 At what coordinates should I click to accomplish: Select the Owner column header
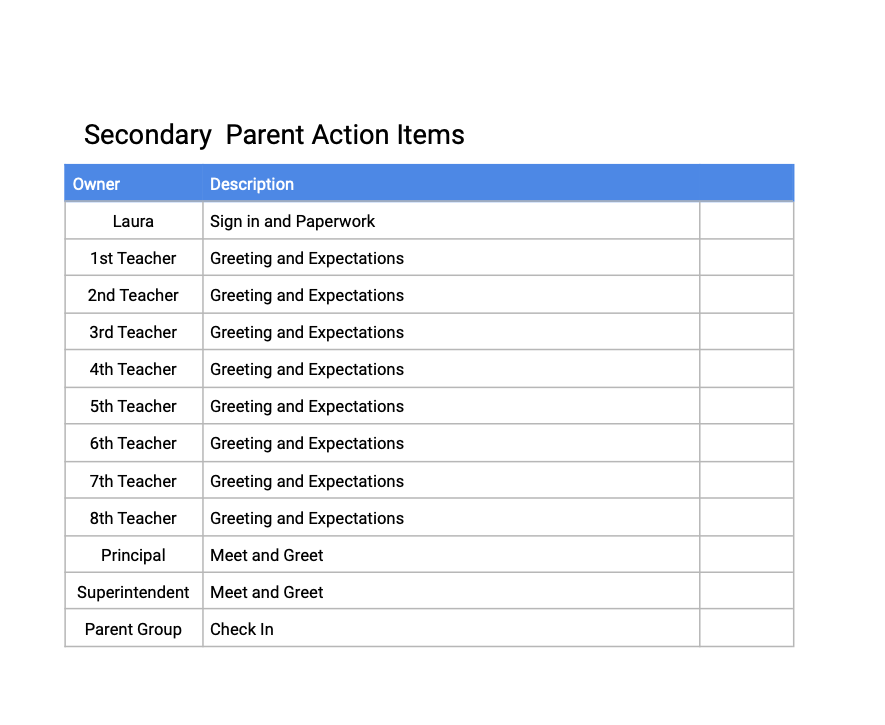(97, 184)
